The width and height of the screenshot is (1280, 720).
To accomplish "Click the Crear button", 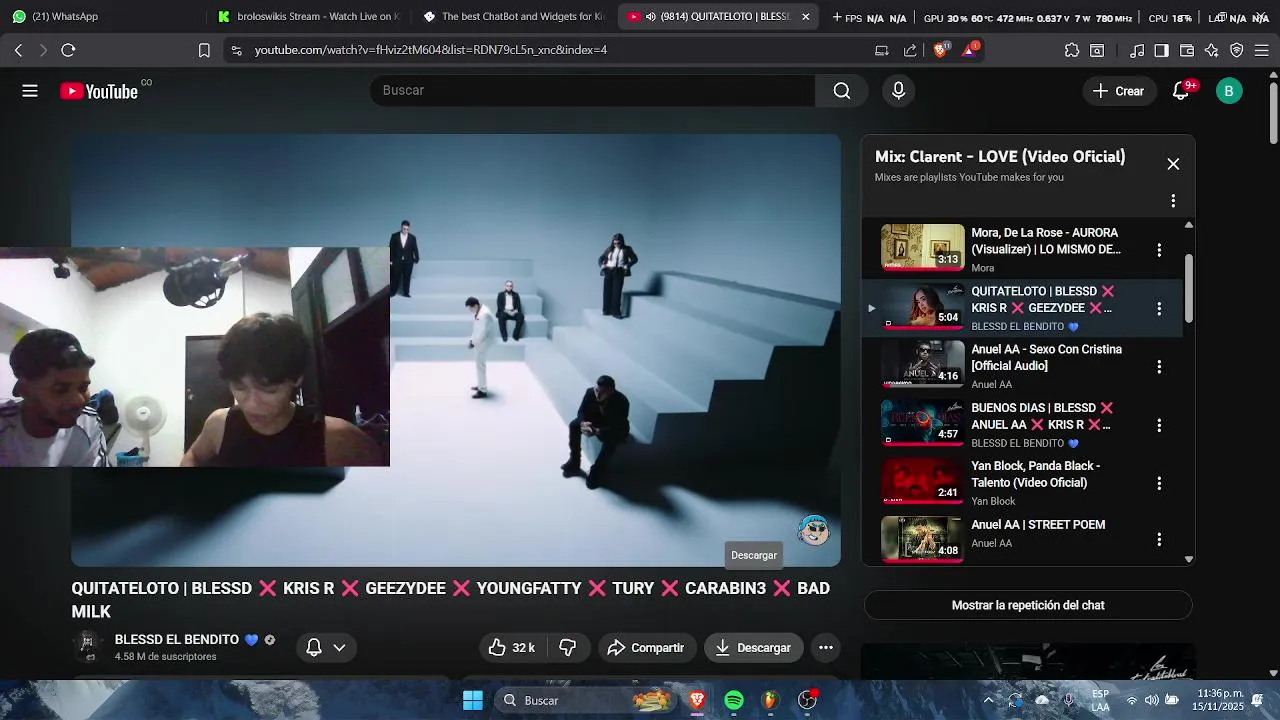I will tap(1119, 91).
